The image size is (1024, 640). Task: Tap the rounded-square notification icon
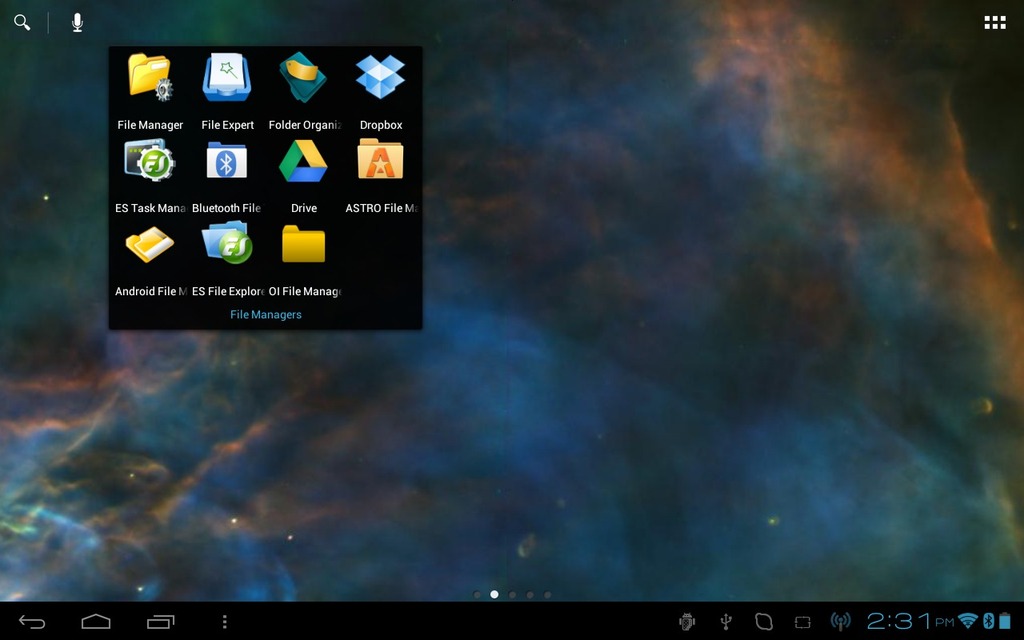coord(763,622)
